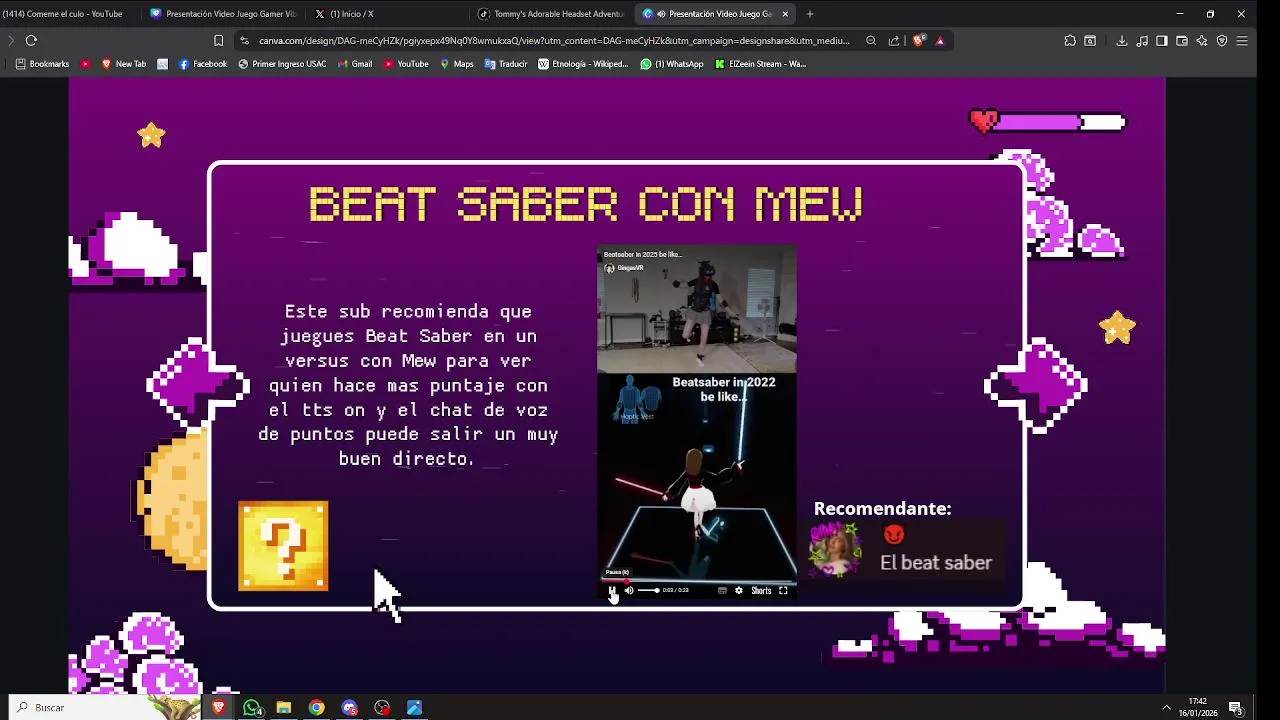Open WhatsApp from the Windows taskbar

coord(252,707)
